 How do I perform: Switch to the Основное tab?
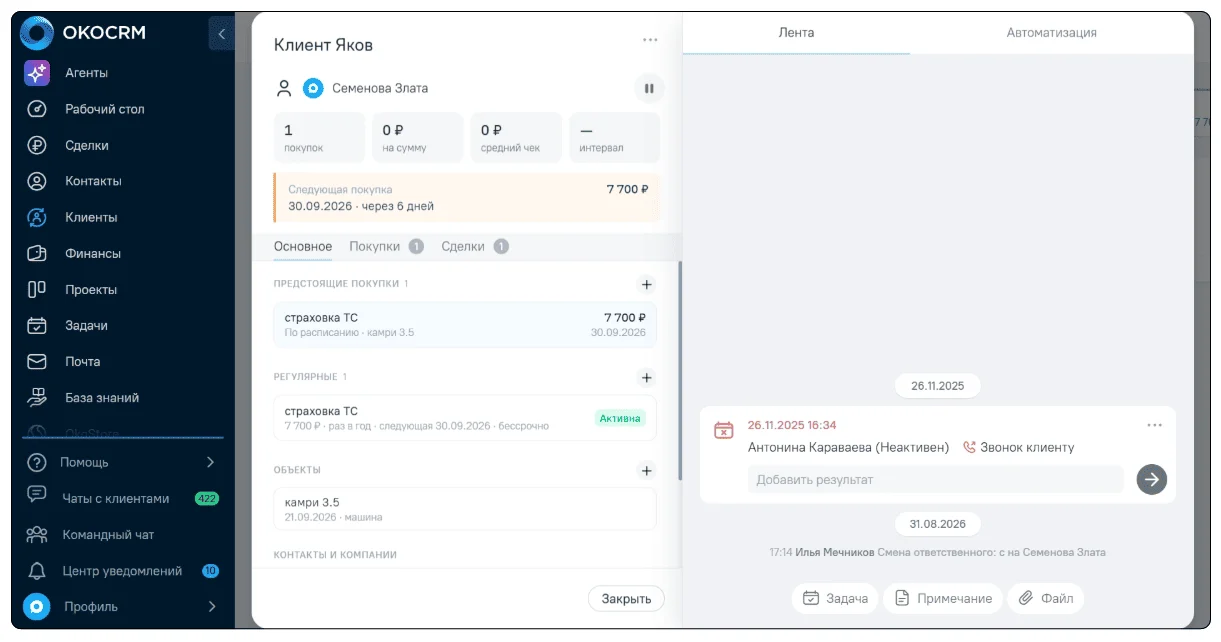pyautogui.click(x=303, y=246)
